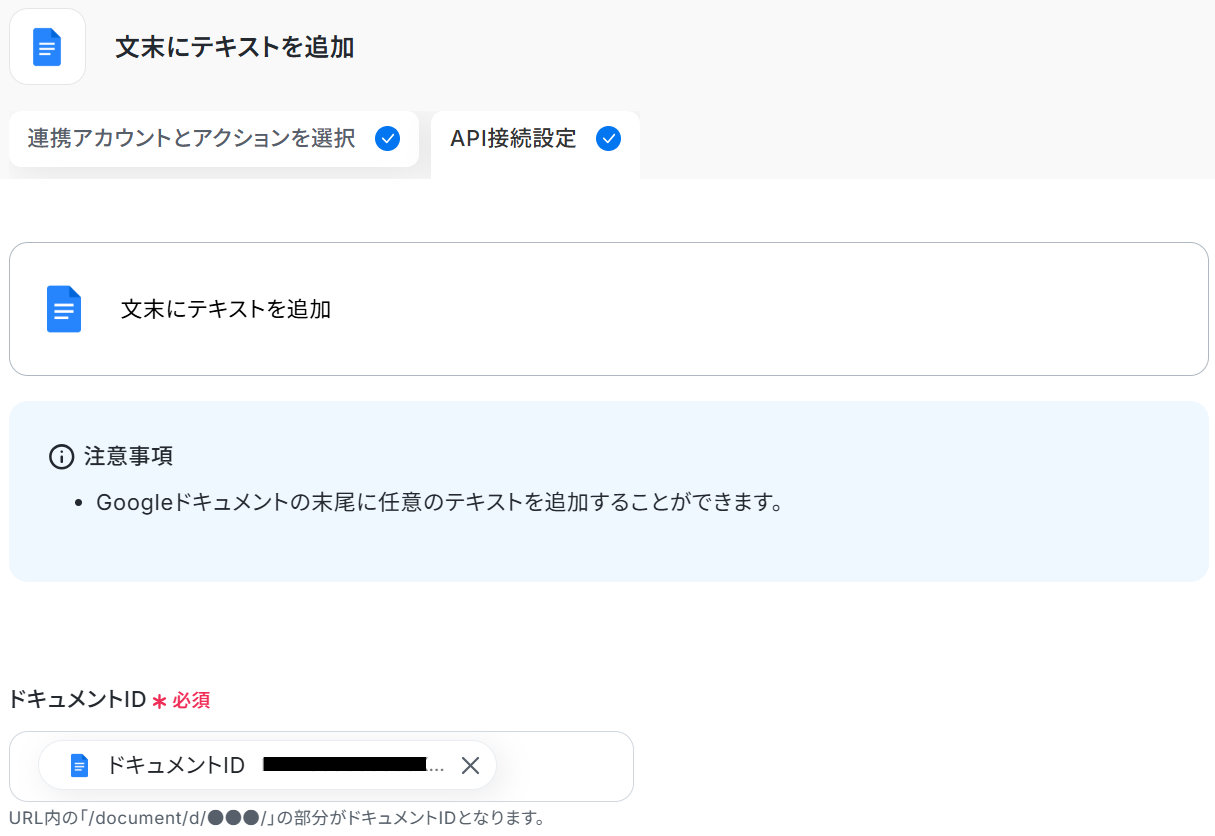Remove the ドキュメントID chip with X
Image resolution: width=1215 pixels, height=836 pixels.
(x=470, y=766)
